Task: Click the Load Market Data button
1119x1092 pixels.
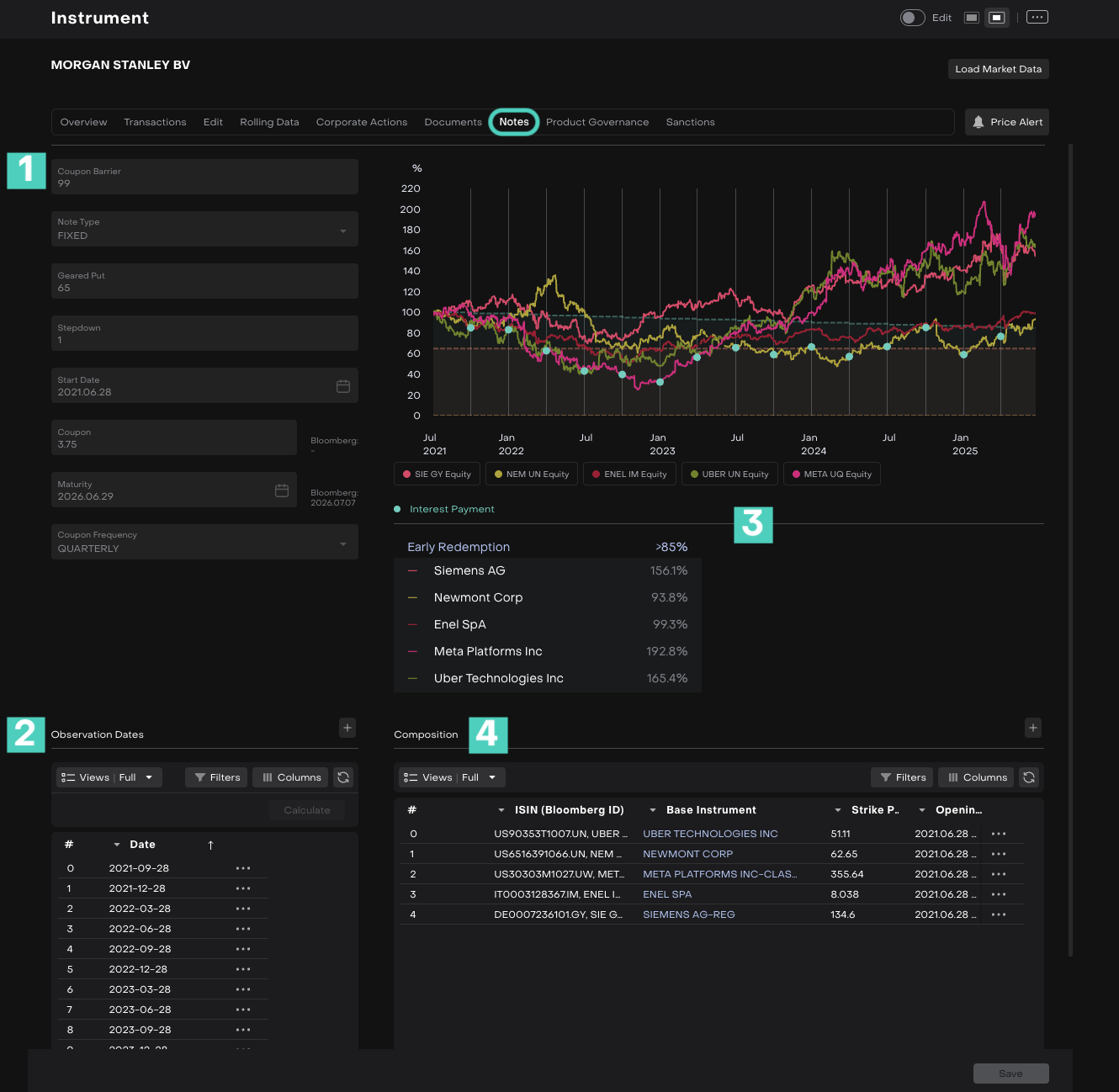Action: click(x=998, y=69)
